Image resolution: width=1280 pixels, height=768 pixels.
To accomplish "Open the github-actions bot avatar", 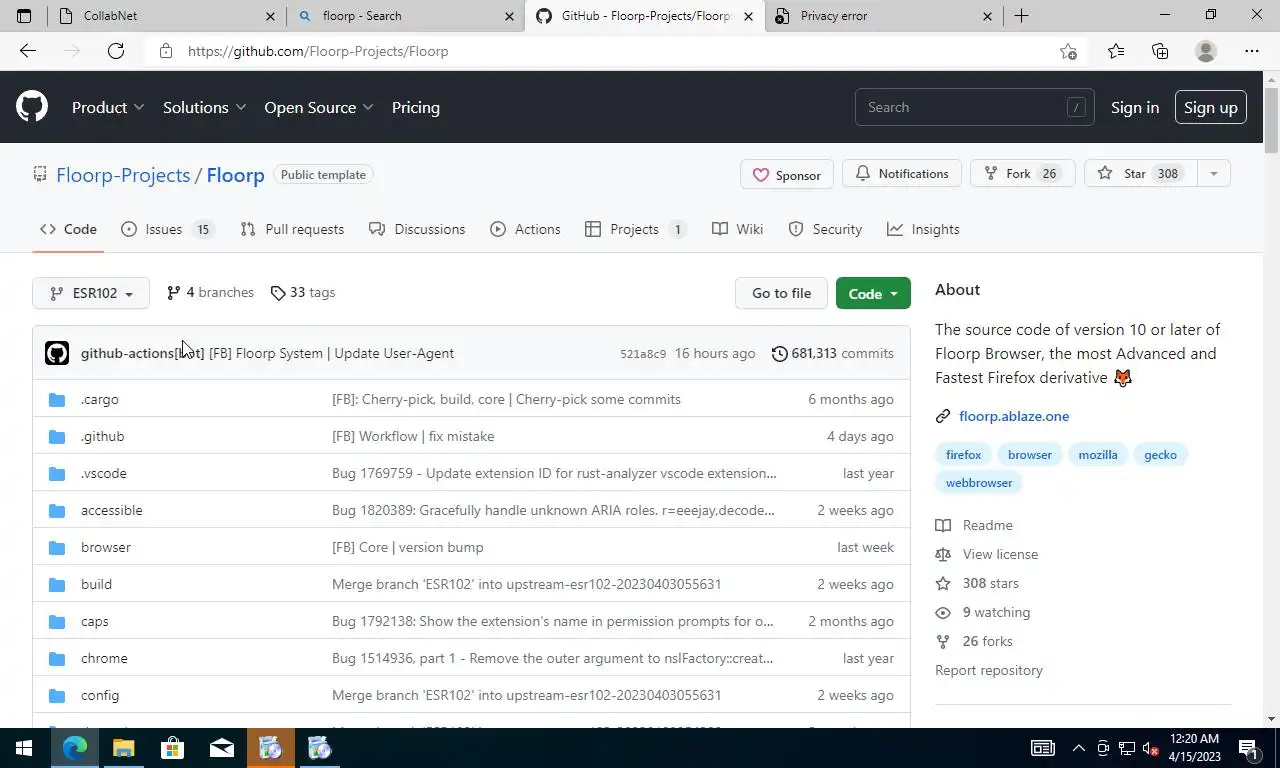I will (57, 353).
